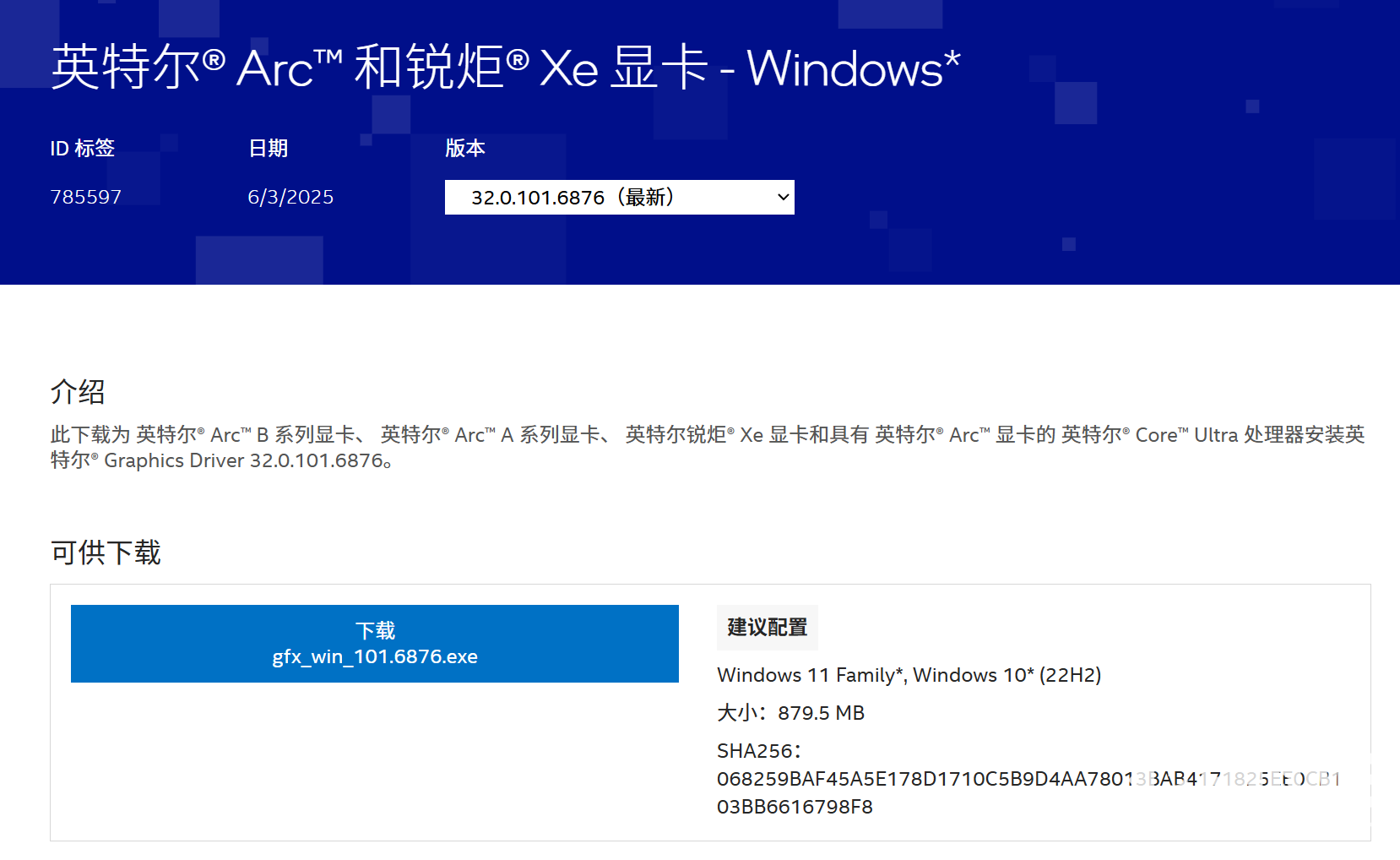Click the 下载 label on blue button
The width and height of the screenshot is (1400, 860).
(375, 630)
